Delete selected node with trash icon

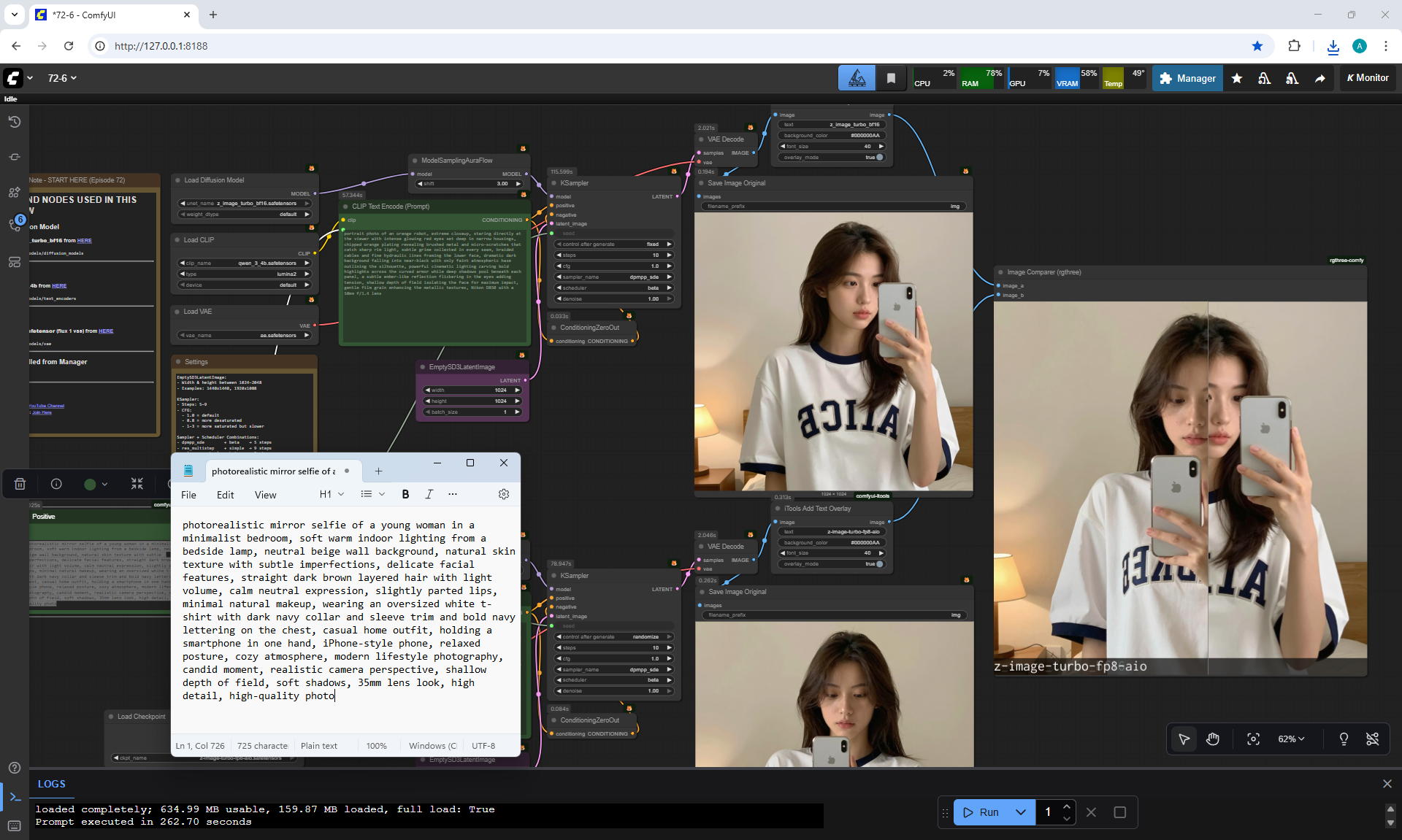click(x=20, y=484)
